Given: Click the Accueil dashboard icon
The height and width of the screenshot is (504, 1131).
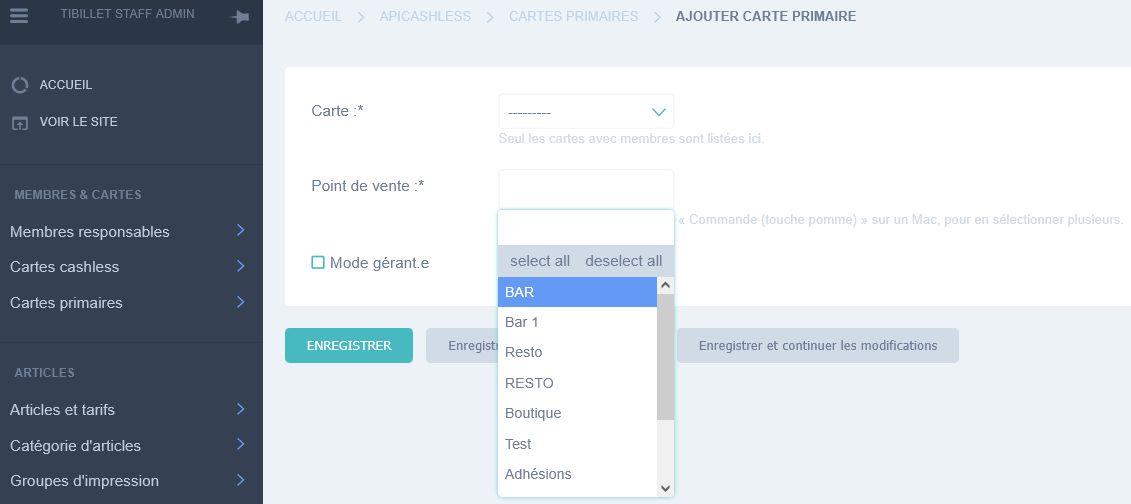Looking at the screenshot, I should click(x=19, y=86).
